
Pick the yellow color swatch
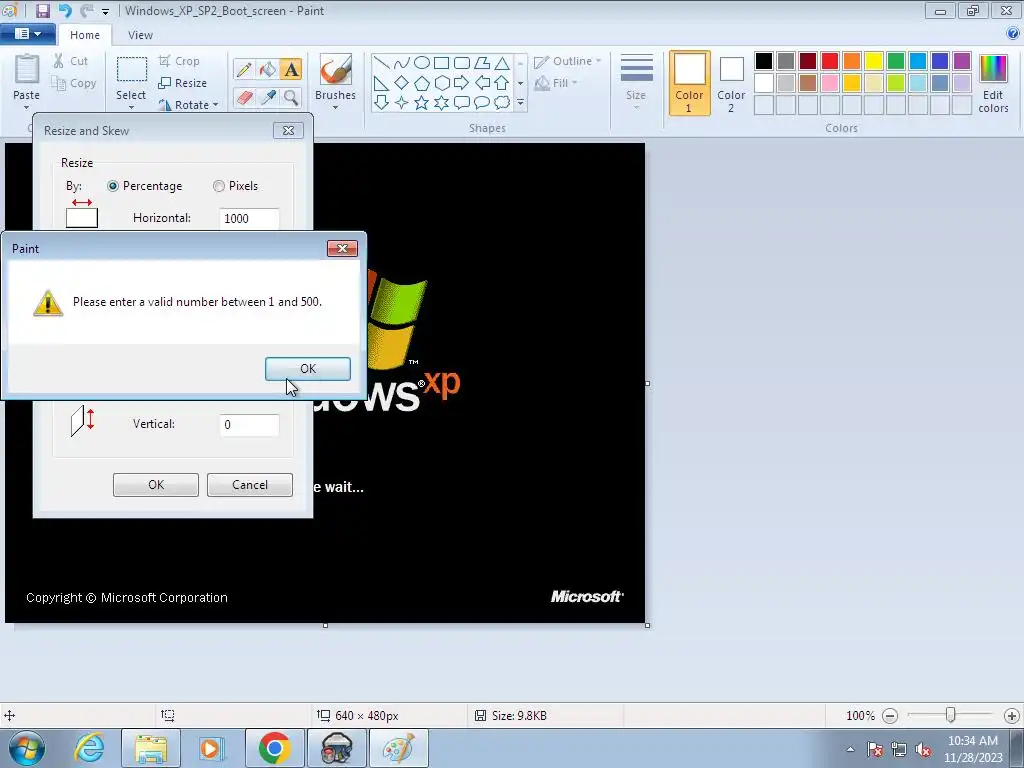pyautogui.click(x=874, y=61)
